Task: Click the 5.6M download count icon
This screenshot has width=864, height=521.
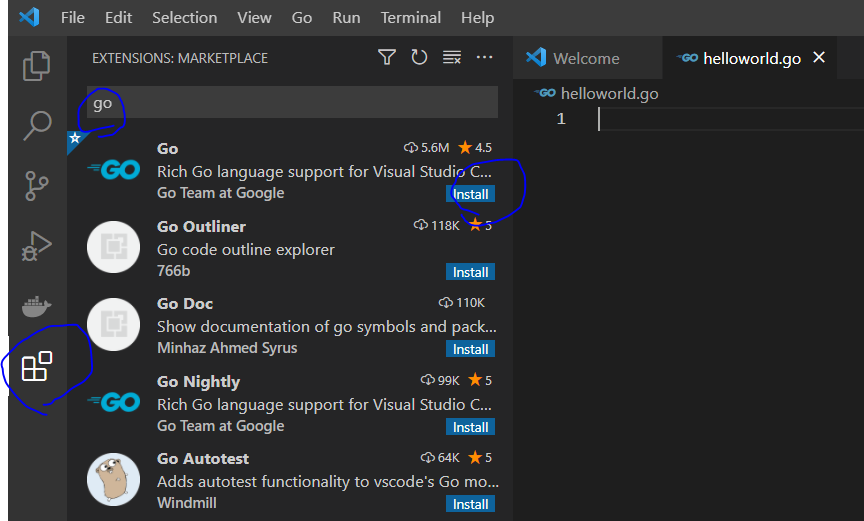Action: 411,148
